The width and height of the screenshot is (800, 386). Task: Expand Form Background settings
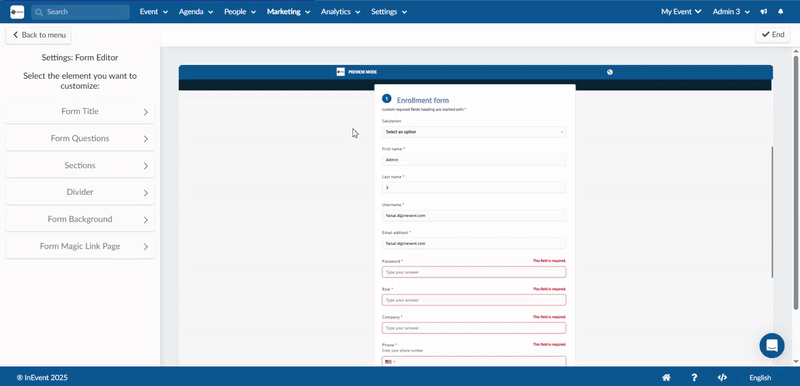(x=80, y=220)
